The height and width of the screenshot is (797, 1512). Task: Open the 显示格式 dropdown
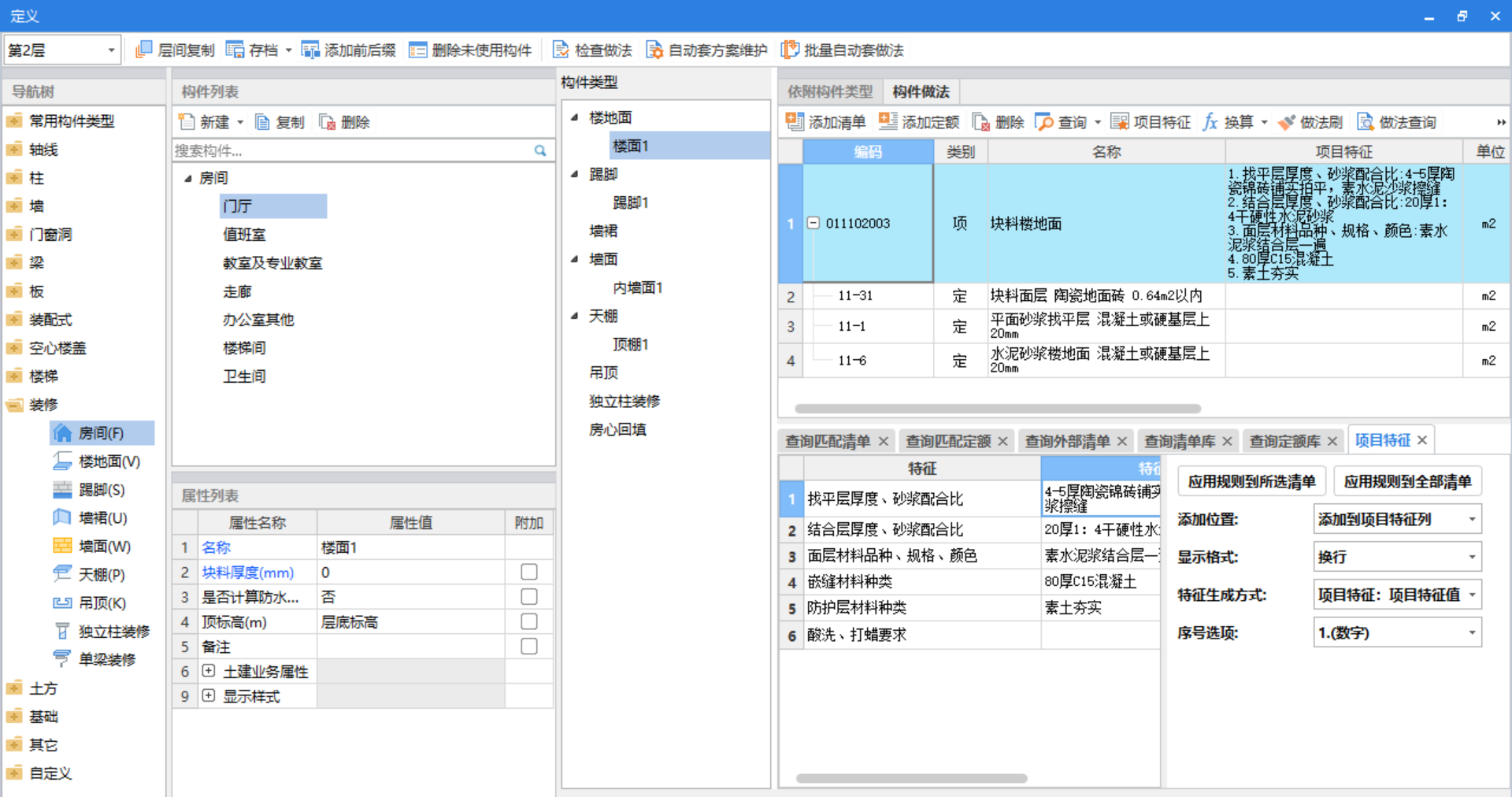point(1398,557)
